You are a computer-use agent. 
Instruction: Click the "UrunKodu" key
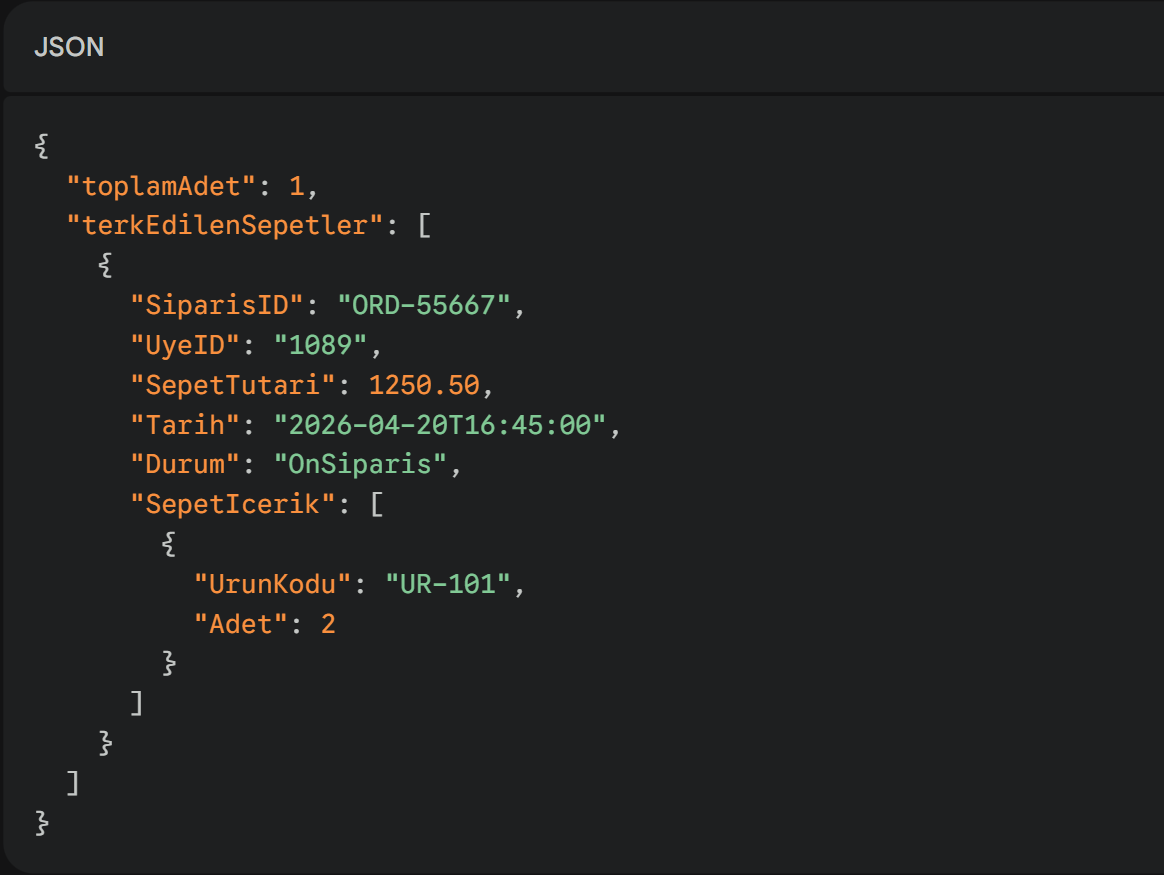point(272,584)
